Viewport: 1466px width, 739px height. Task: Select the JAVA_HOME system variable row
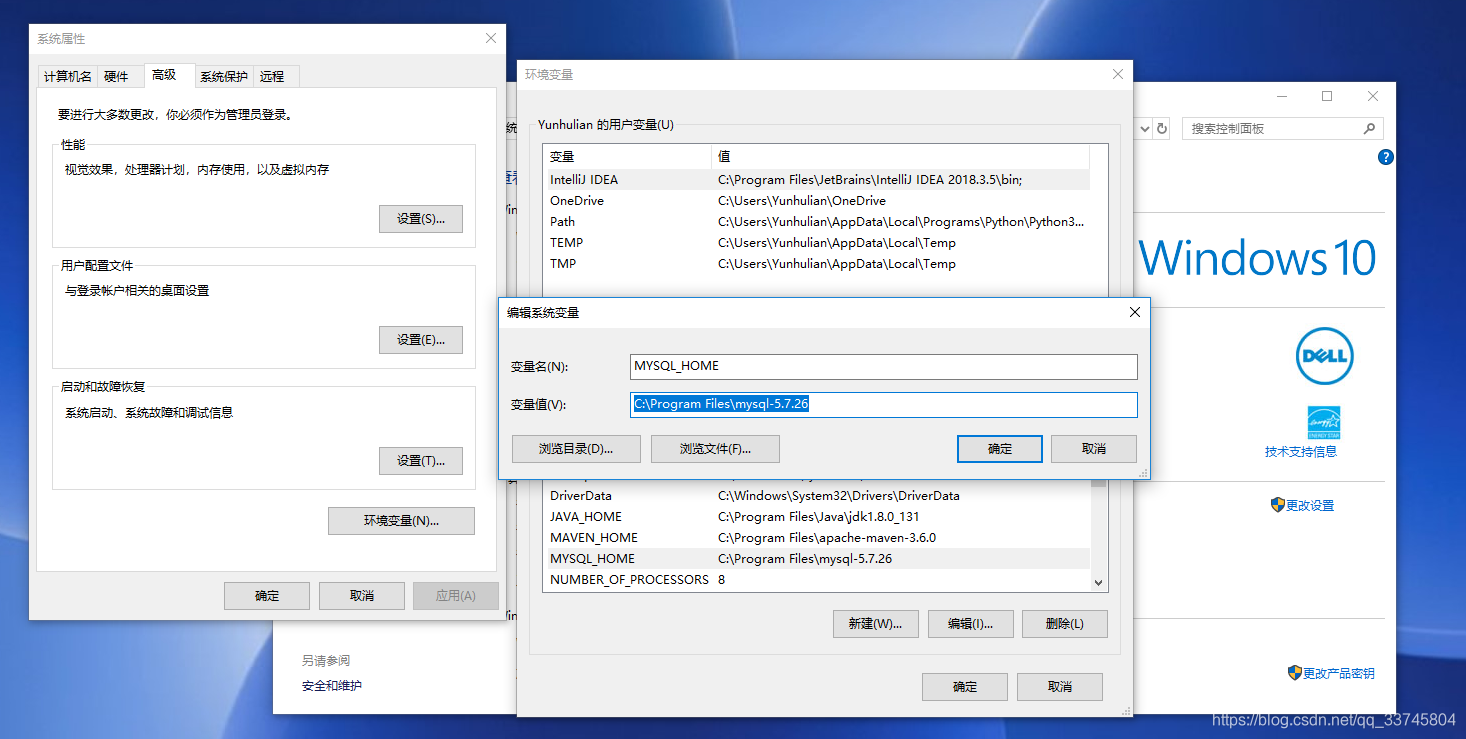(817, 517)
